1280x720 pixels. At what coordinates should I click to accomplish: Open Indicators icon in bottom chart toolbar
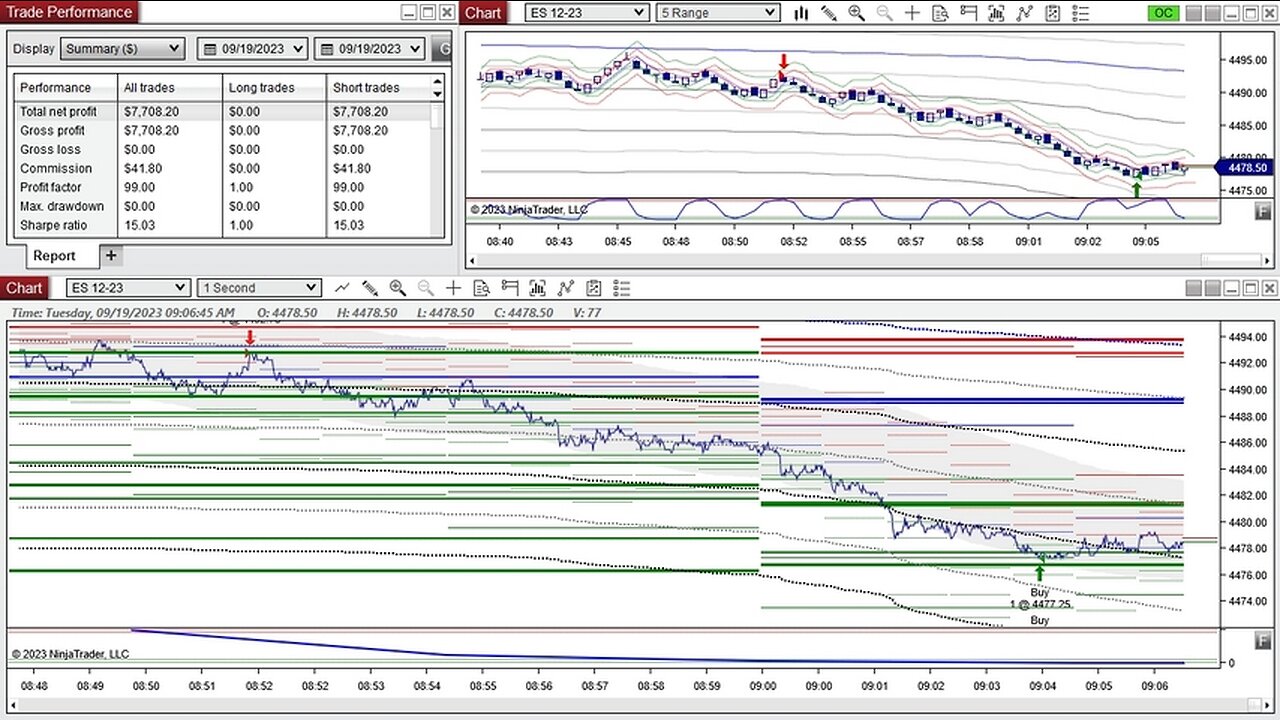566,288
